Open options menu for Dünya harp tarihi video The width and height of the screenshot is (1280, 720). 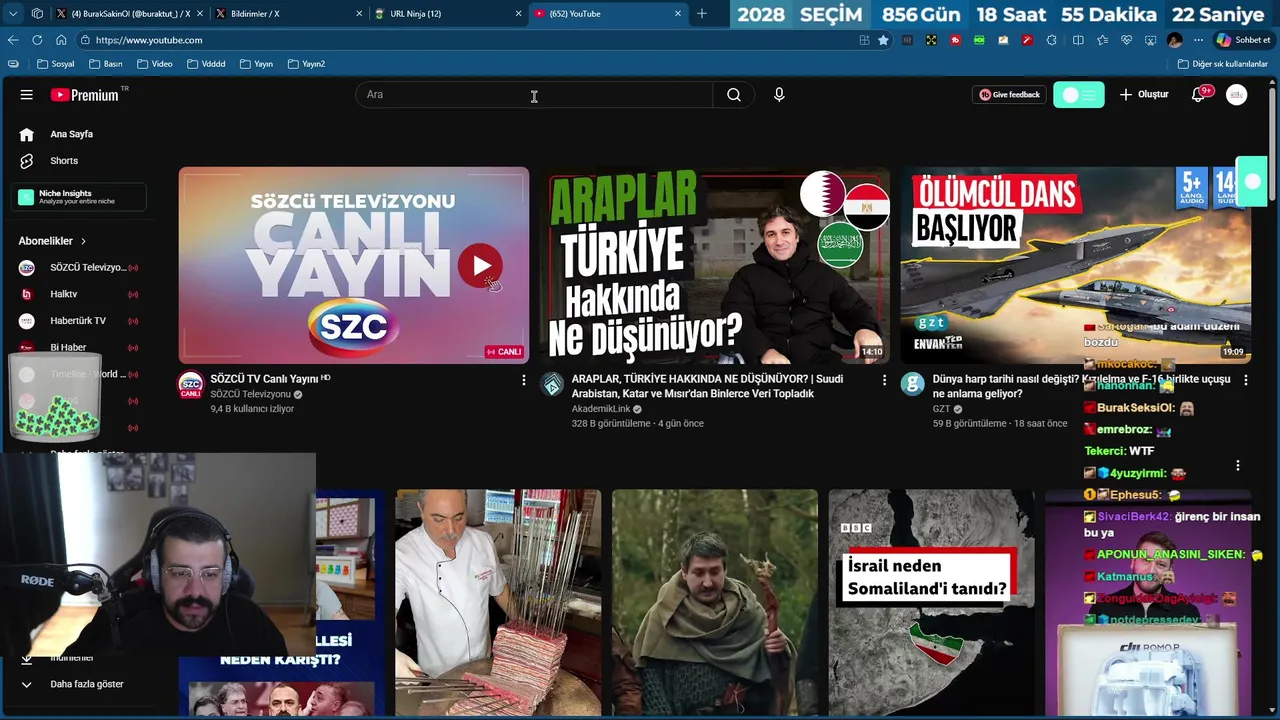[x=1245, y=380]
